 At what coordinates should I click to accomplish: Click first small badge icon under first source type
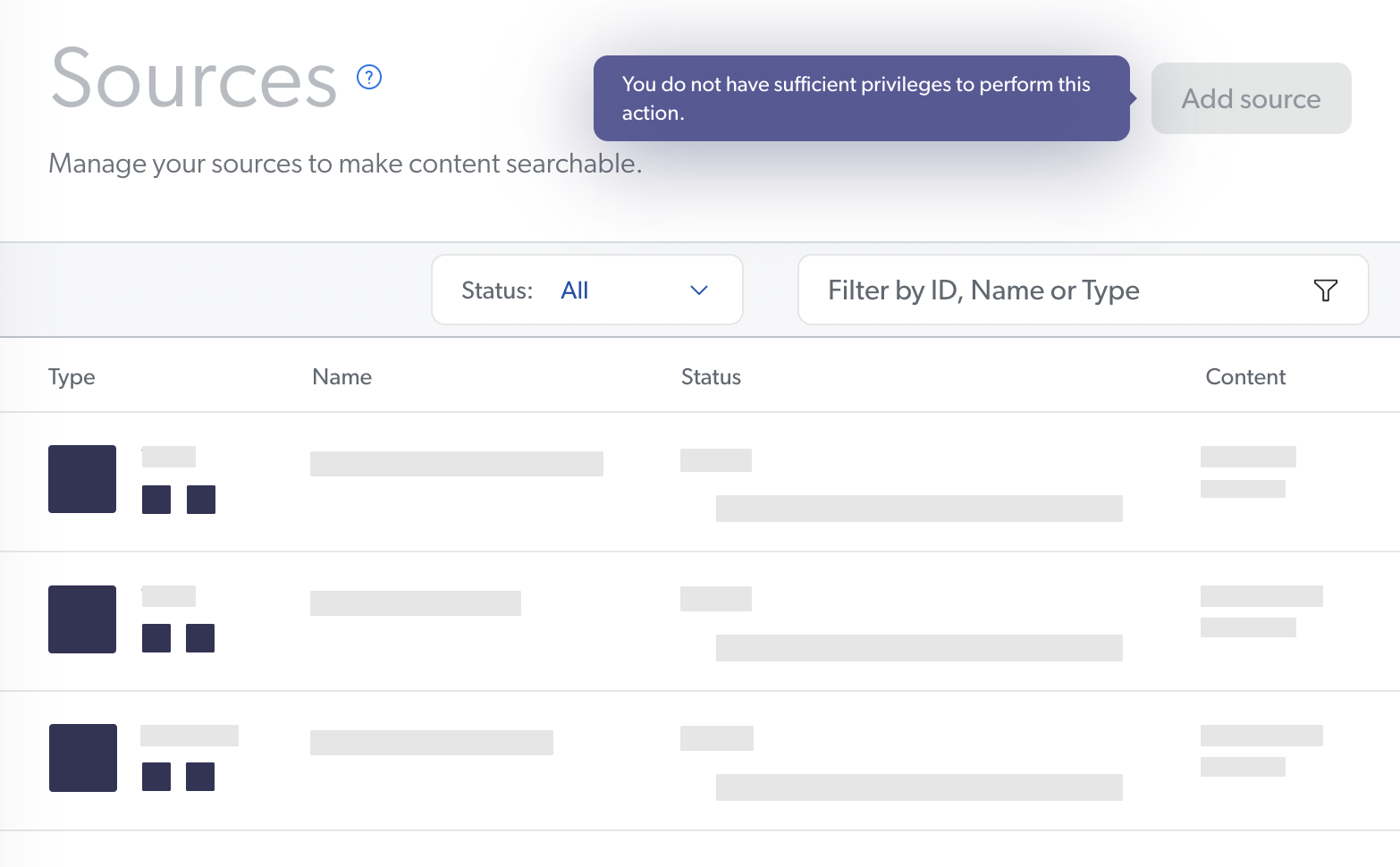156,500
